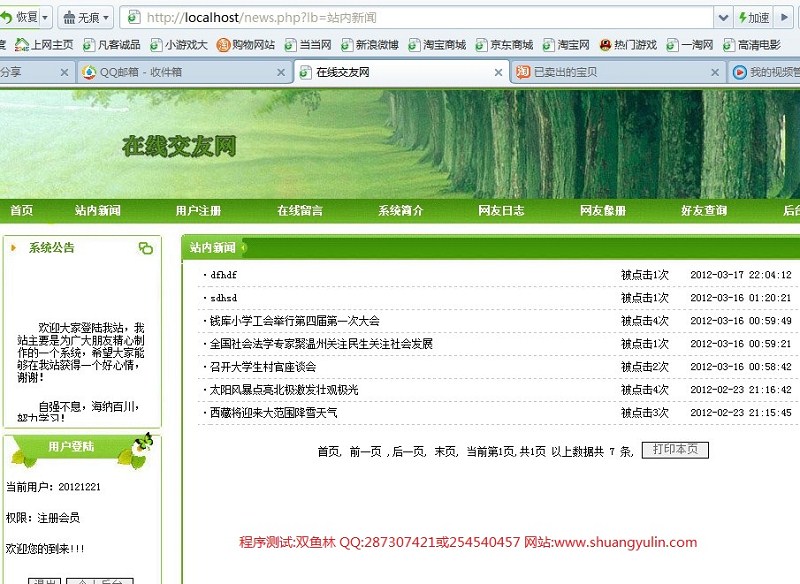This screenshot has height=584, width=800.
Task: Close the 分享 tab
Action: click(64, 72)
